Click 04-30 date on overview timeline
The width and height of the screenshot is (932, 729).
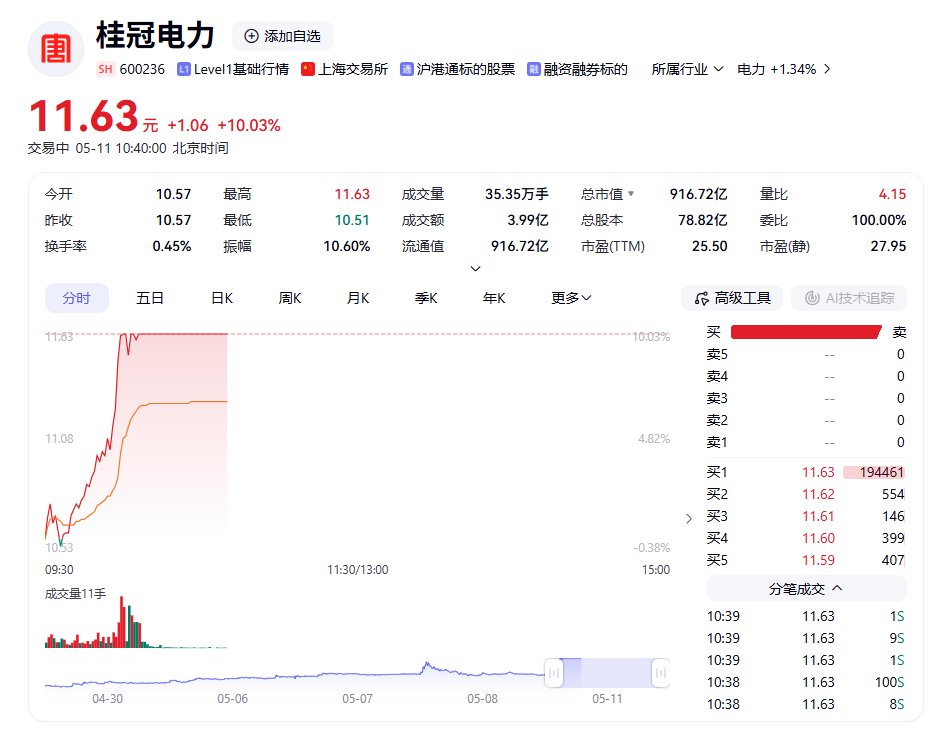pos(108,699)
